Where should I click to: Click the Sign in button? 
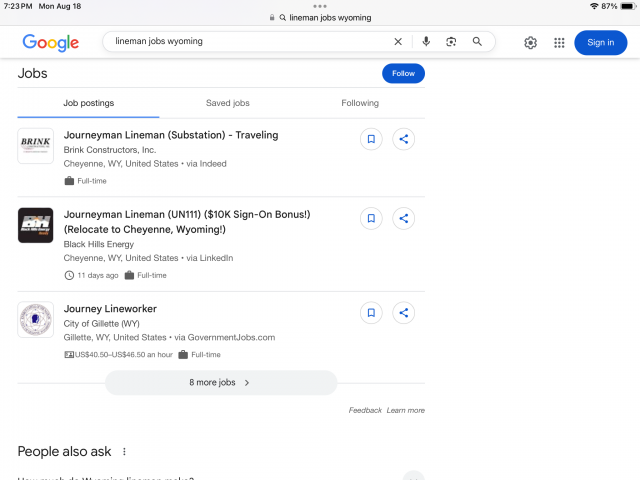coord(600,42)
